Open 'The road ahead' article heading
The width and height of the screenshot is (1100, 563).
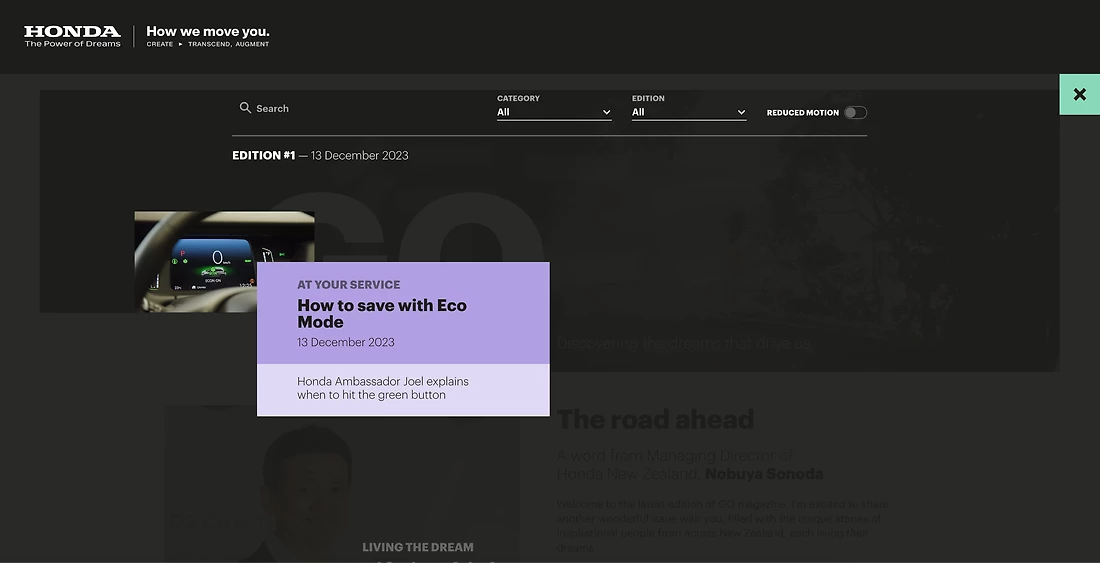pyautogui.click(x=655, y=420)
